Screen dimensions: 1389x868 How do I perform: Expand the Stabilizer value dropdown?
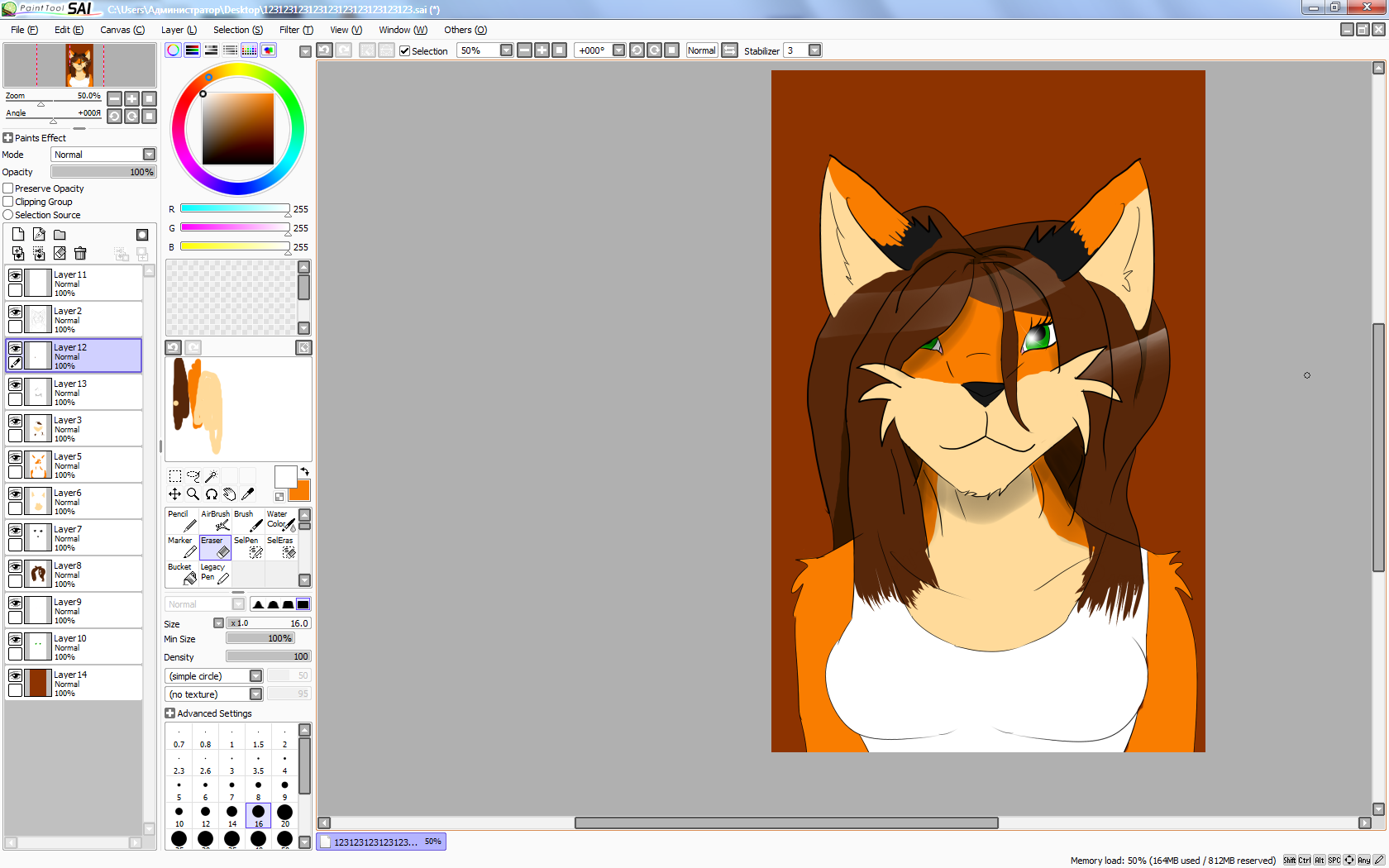pos(814,50)
